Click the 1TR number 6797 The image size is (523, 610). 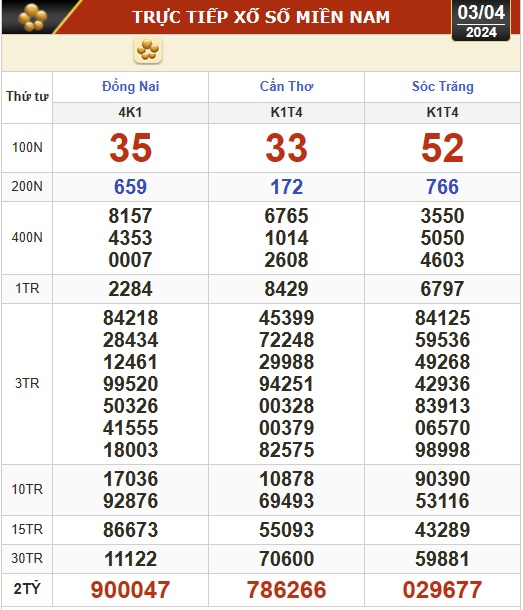[442, 289]
